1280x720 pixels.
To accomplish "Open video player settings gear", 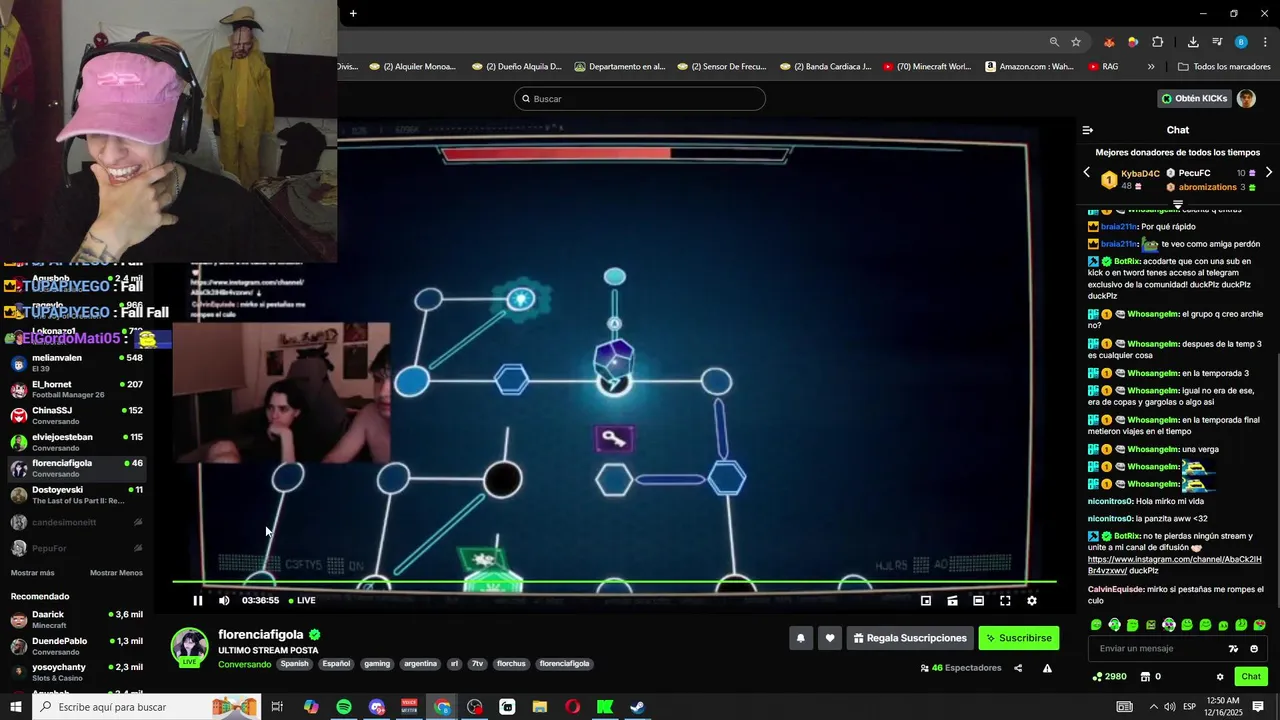I will (x=1032, y=600).
